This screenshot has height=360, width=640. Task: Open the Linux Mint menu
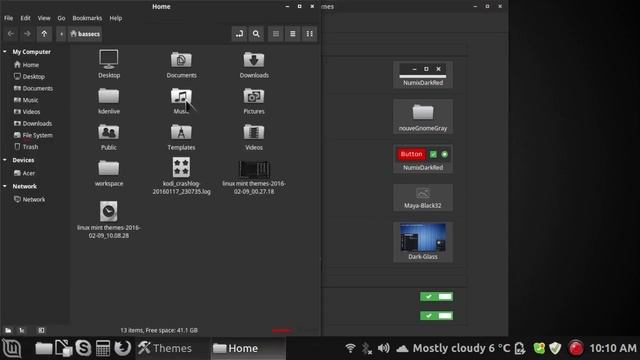pyautogui.click(x=12, y=348)
